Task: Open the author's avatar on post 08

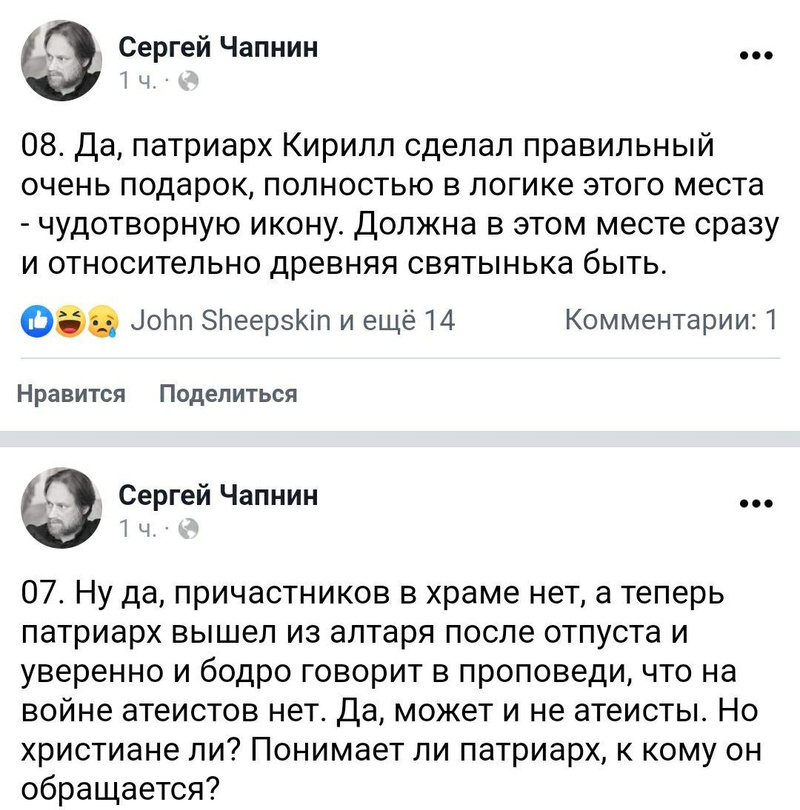Action: pyautogui.click(x=61, y=63)
